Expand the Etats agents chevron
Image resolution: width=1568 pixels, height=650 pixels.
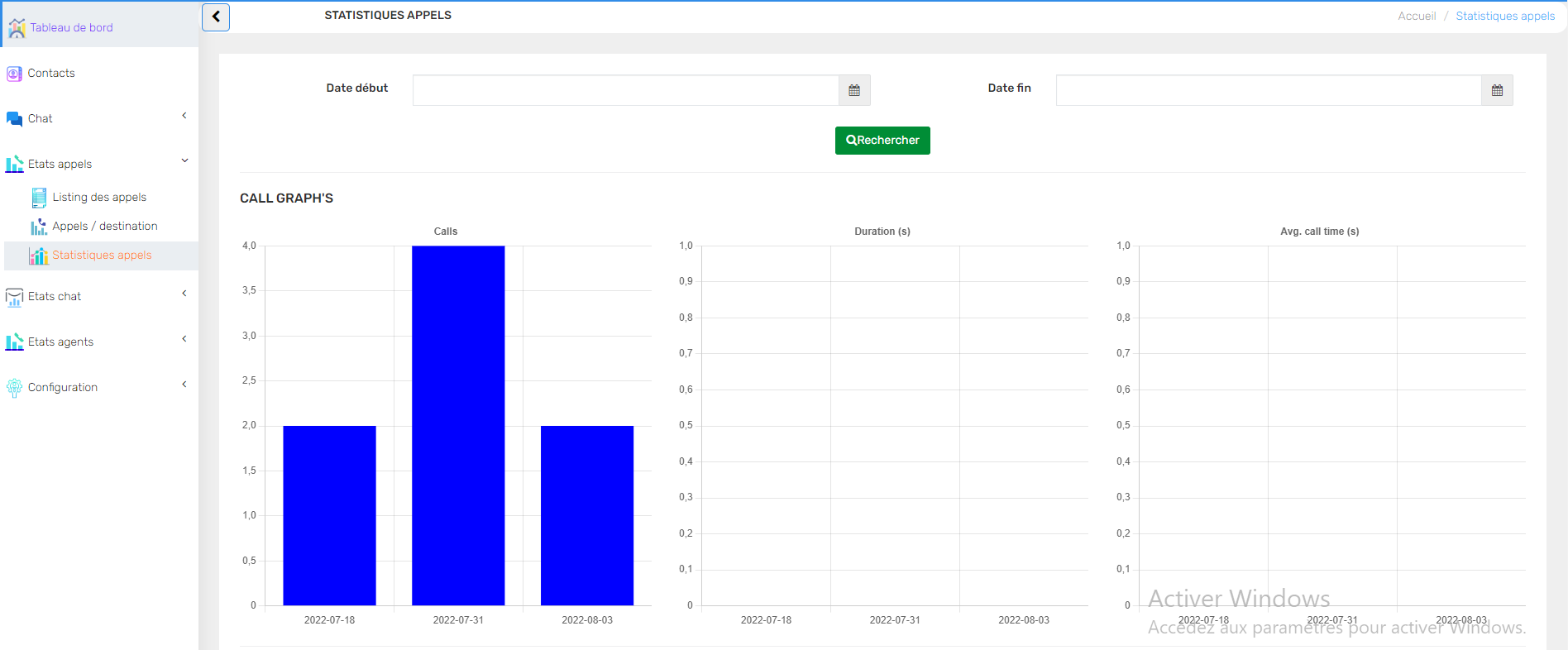click(184, 338)
